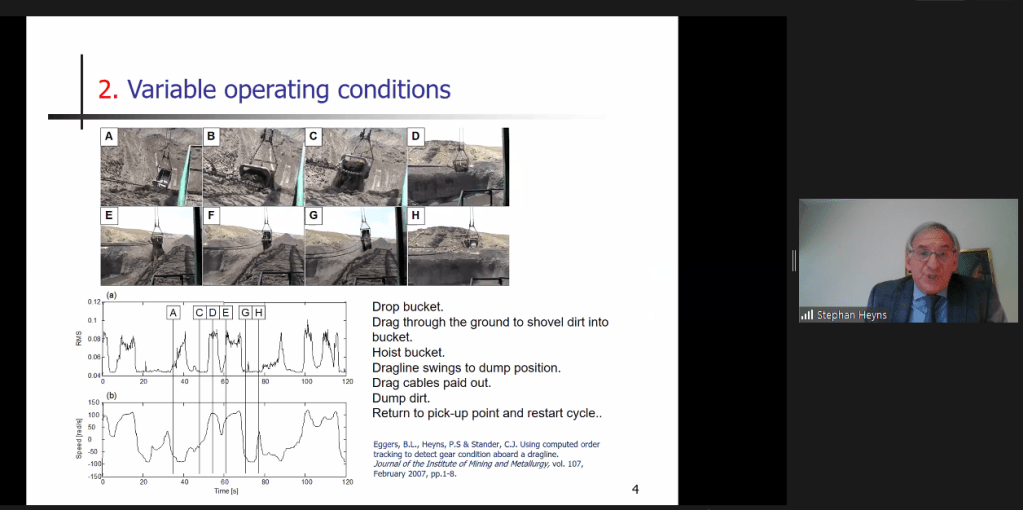This screenshot has width=1023, height=510.
Task: Click the Stephan Heyns name label
Action: pyautogui.click(x=852, y=315)
